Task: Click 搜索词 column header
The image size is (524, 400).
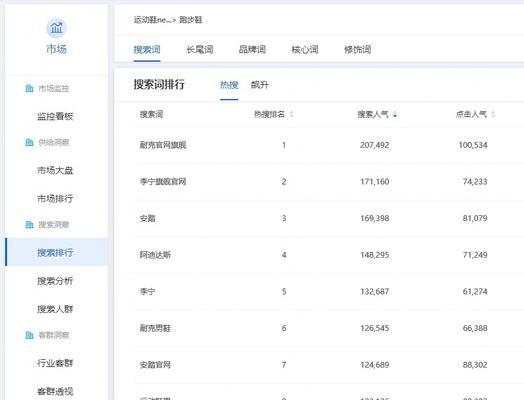Action: [x=151, y=114]
